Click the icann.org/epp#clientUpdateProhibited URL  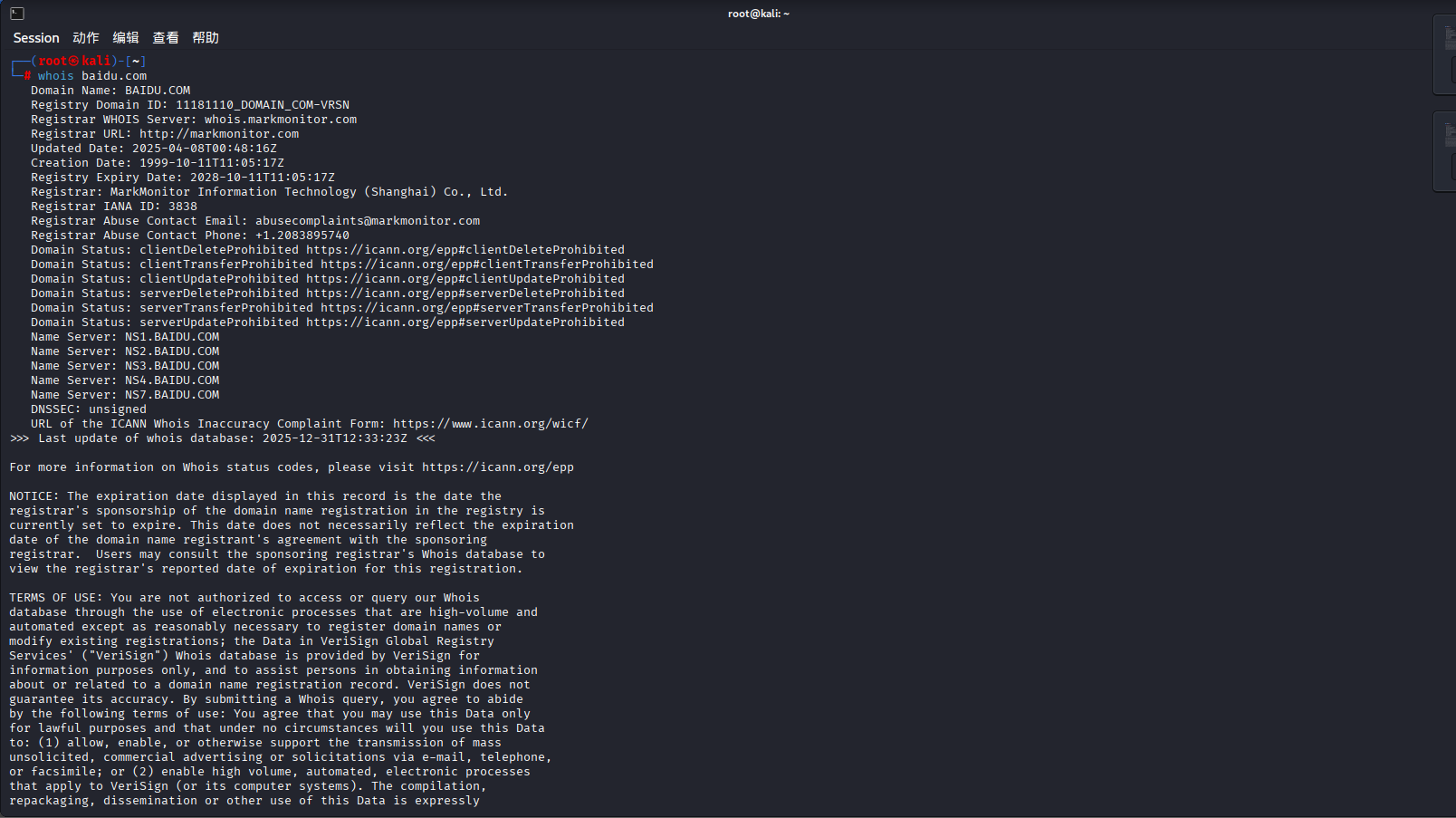[465, 279]
